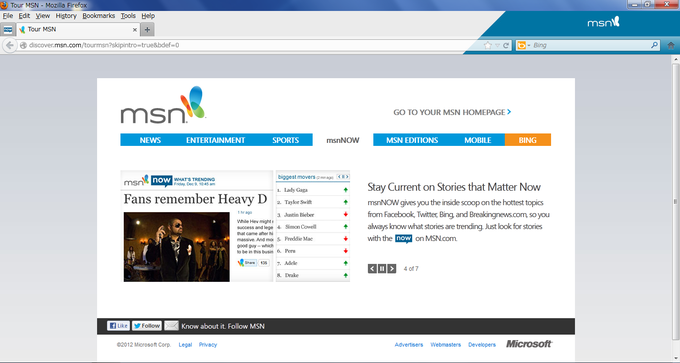The height and width of the screenshot is (363, 680).
Task: Open the Webmasters footer link
Action: click(x=445, y=345)
